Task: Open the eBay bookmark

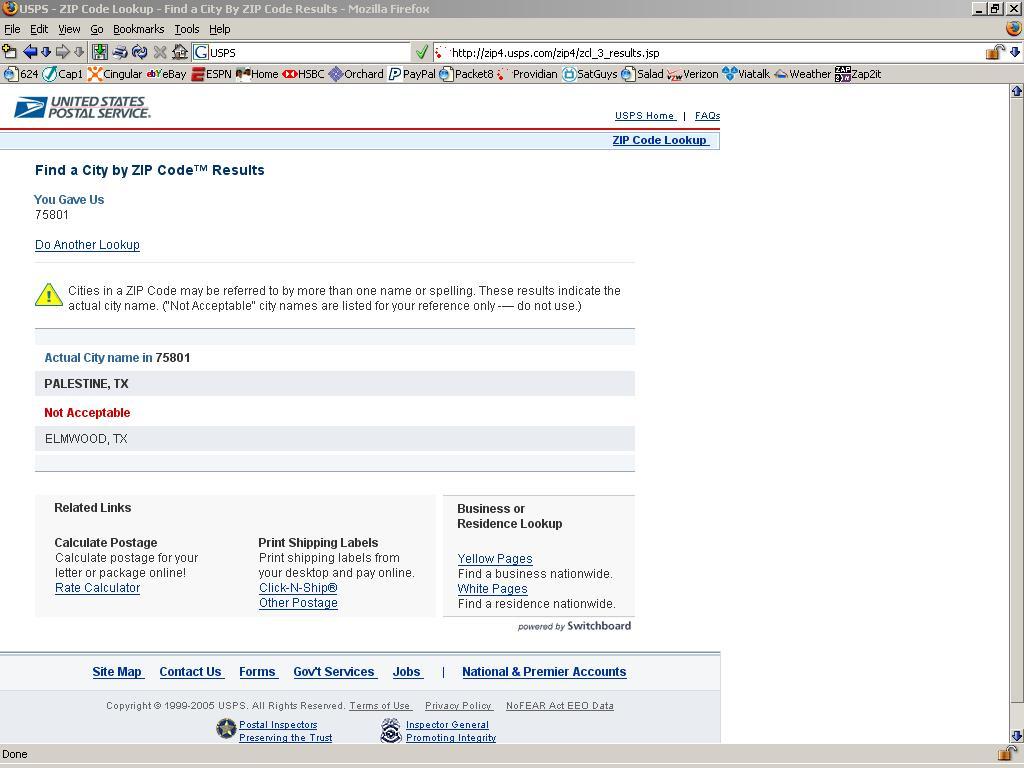Action: tap(167, 74)
